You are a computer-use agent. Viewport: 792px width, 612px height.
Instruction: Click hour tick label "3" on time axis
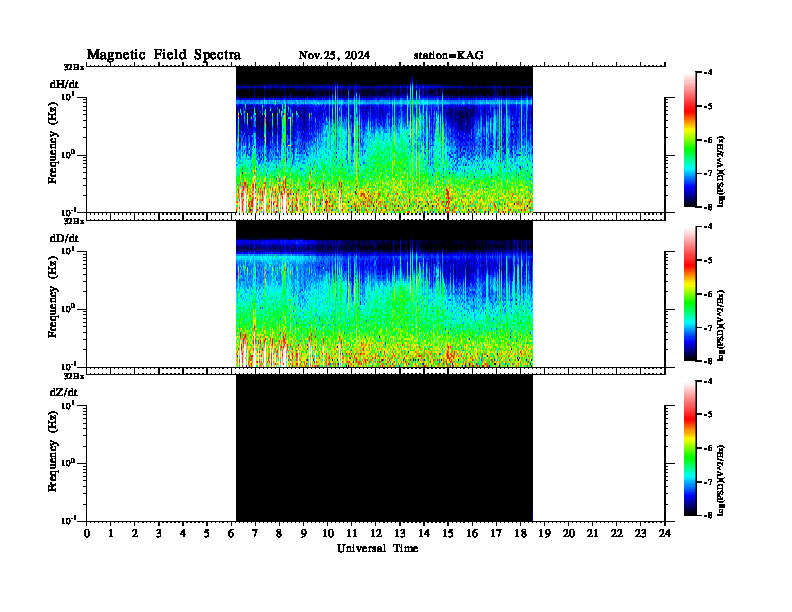pos(159,534)
